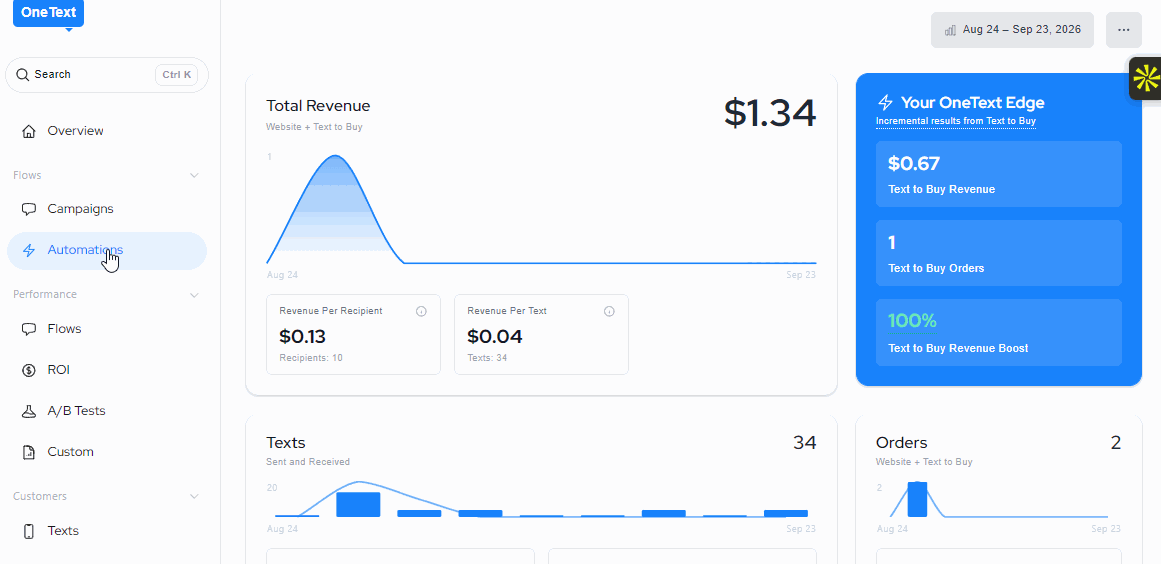Click the Search input field
Viewport: 1161px width, 564px height.
(107, 75)
